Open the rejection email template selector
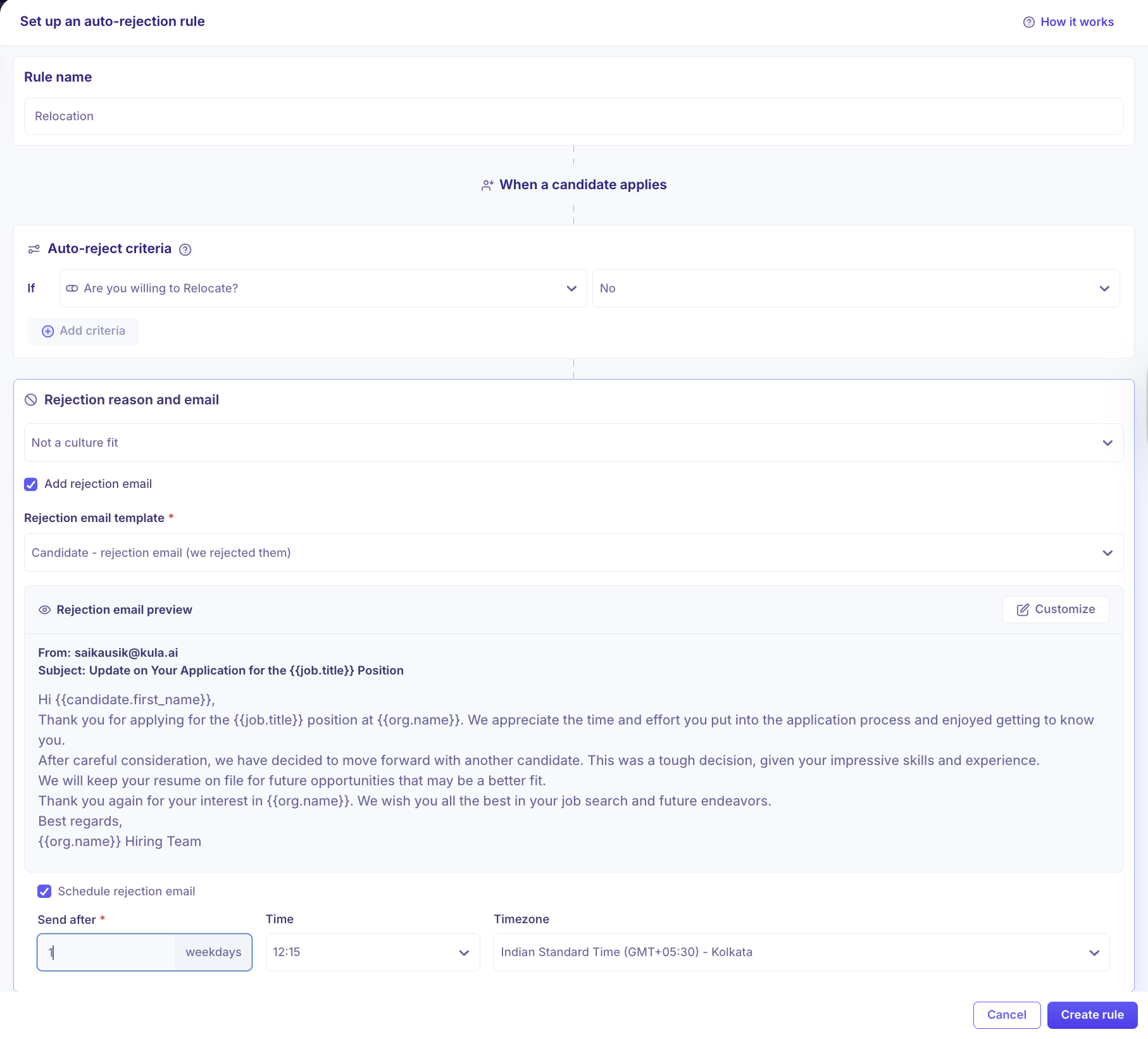1148x1039 pixels. pos(573,552)
